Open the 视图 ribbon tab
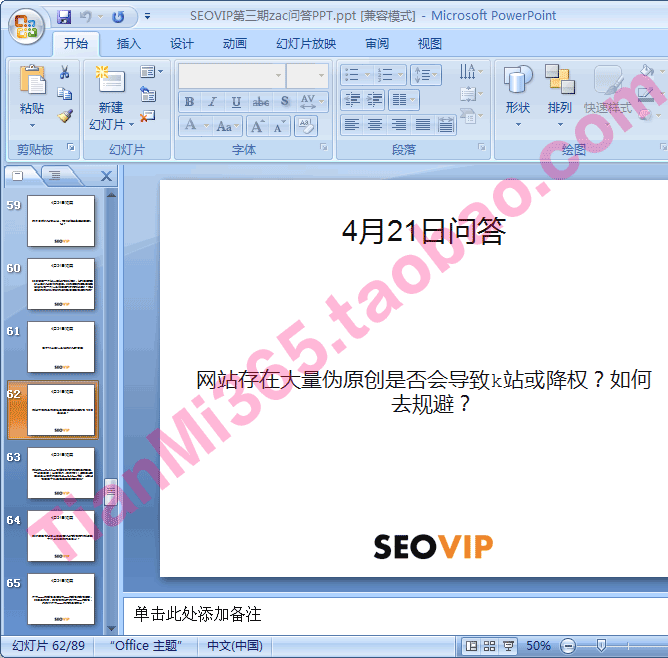 pos(429,44)
